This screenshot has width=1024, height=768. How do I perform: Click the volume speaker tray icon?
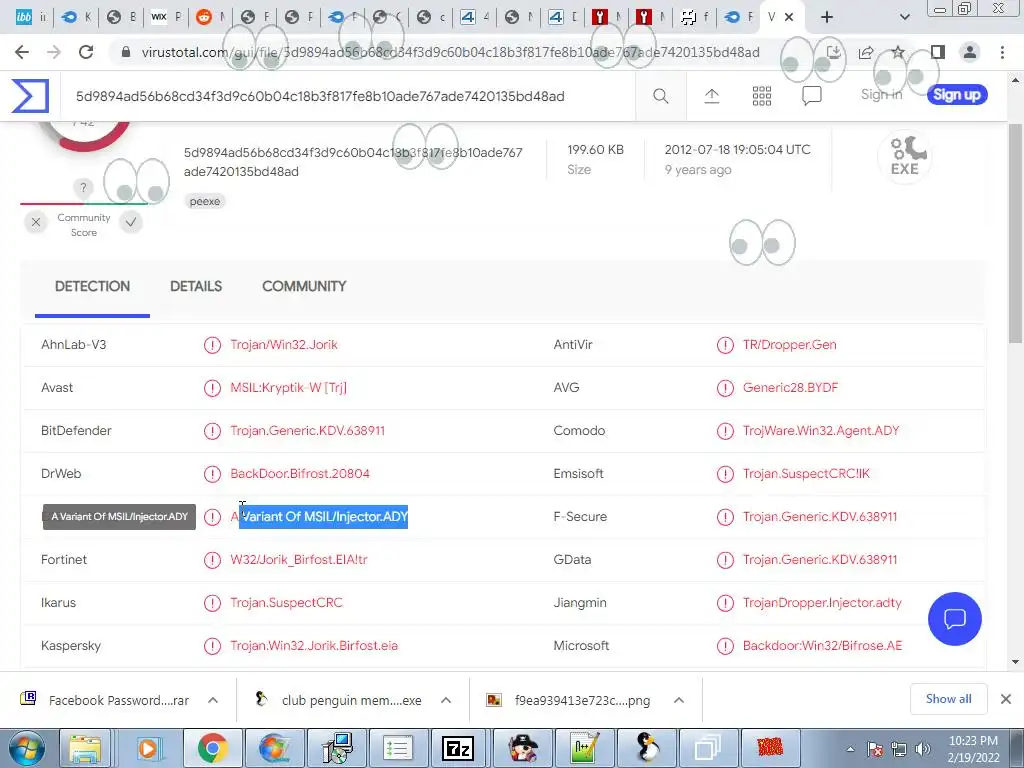pos(923,749)
